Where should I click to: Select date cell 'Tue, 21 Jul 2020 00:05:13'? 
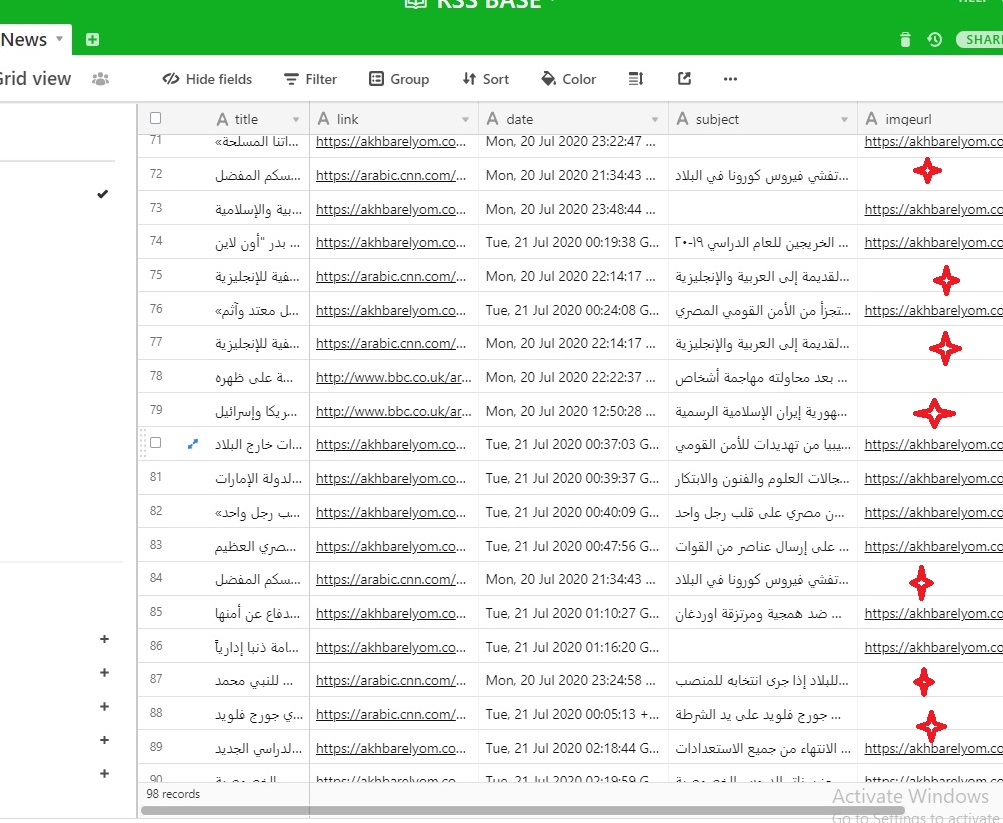pyautogui.click(x=573, y=714)
